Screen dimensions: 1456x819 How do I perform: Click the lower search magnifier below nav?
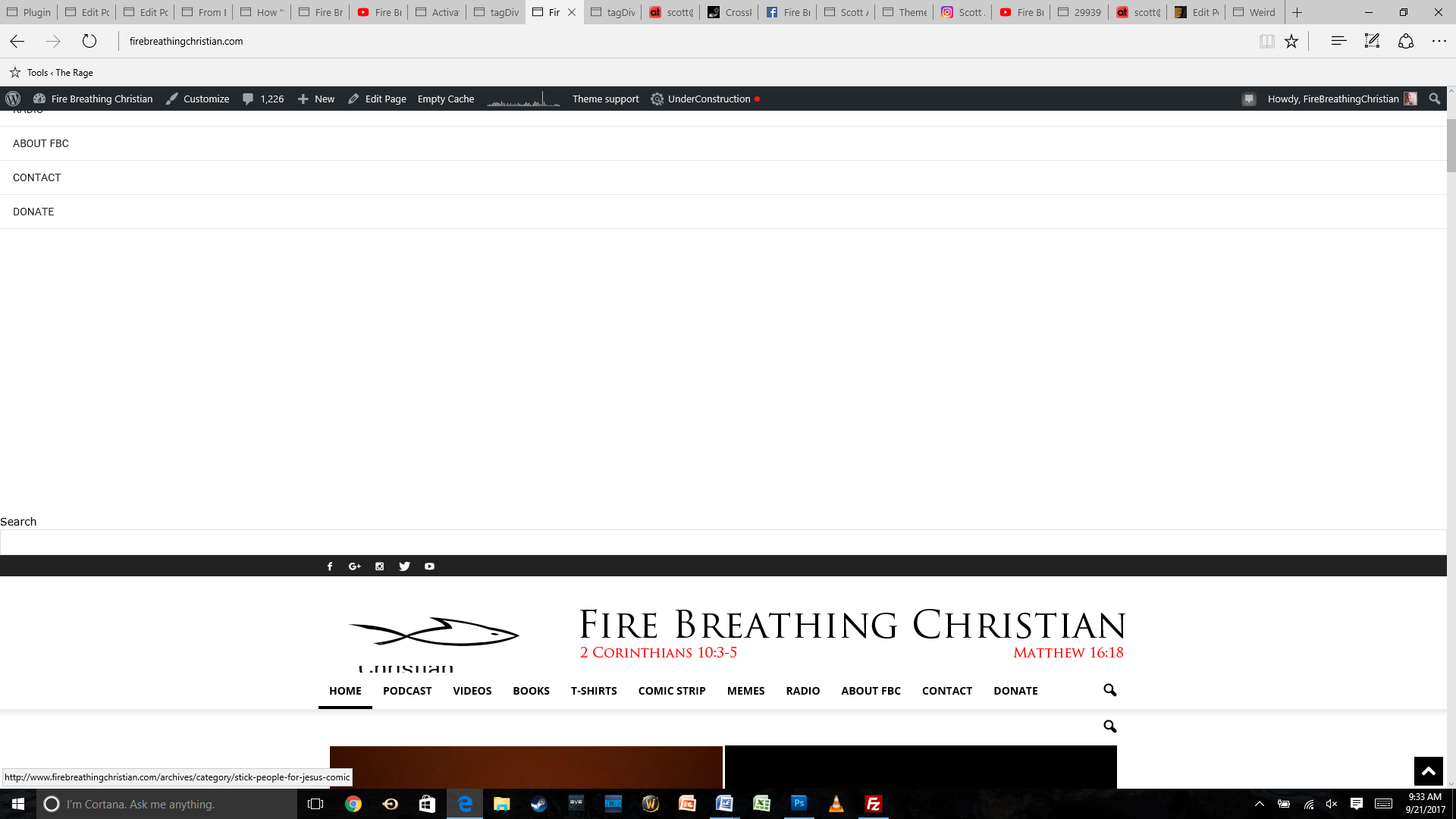1110,726
